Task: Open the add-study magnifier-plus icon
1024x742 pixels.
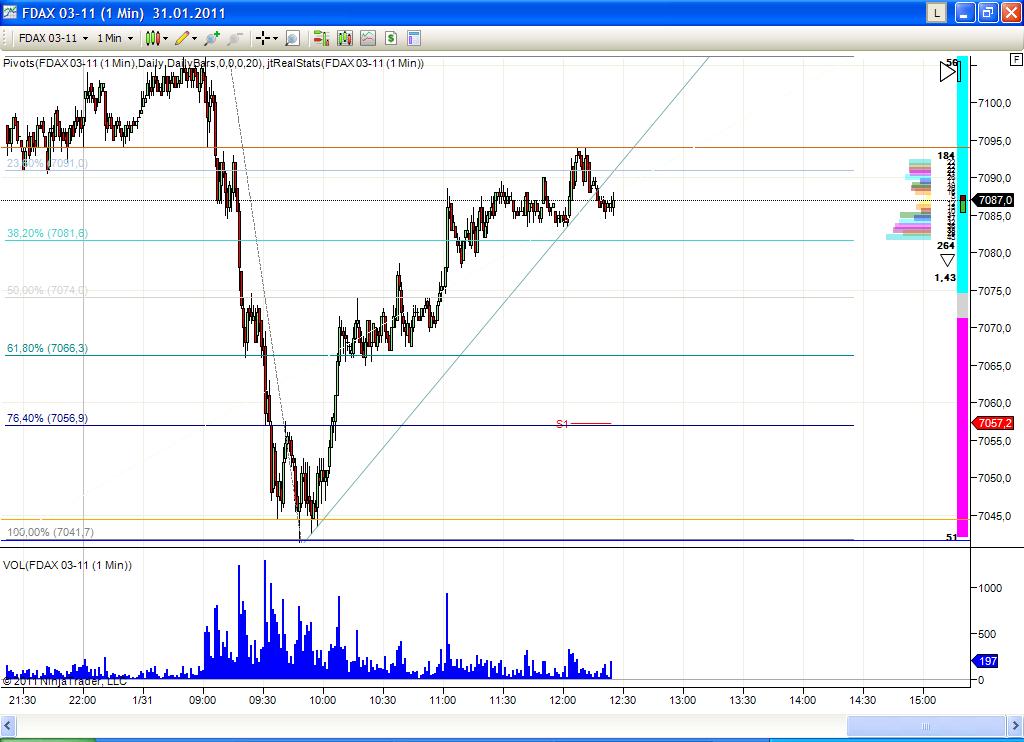Action: click(x=209, y=38)
